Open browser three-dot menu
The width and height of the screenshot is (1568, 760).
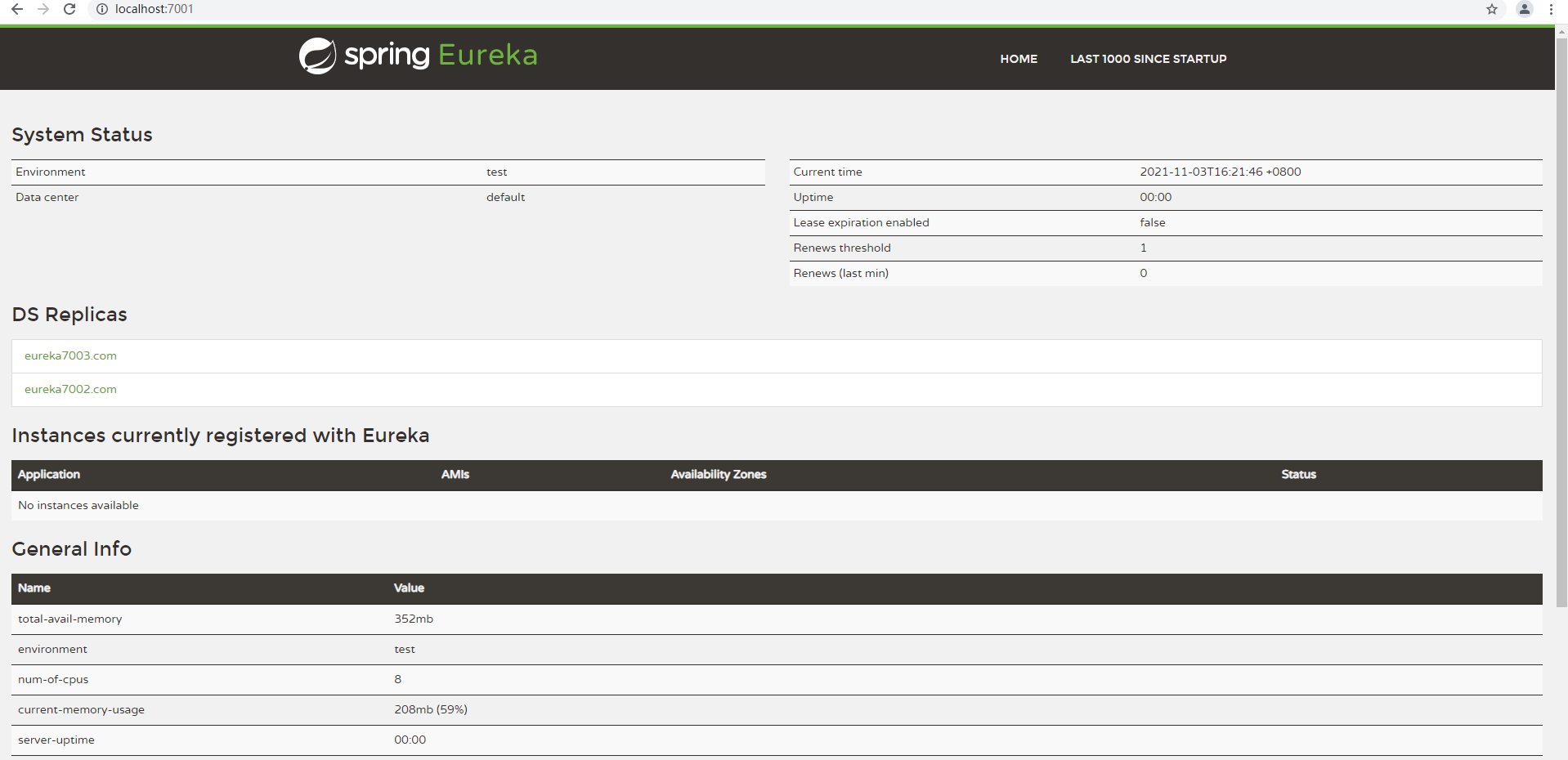tap(1551, 9)
